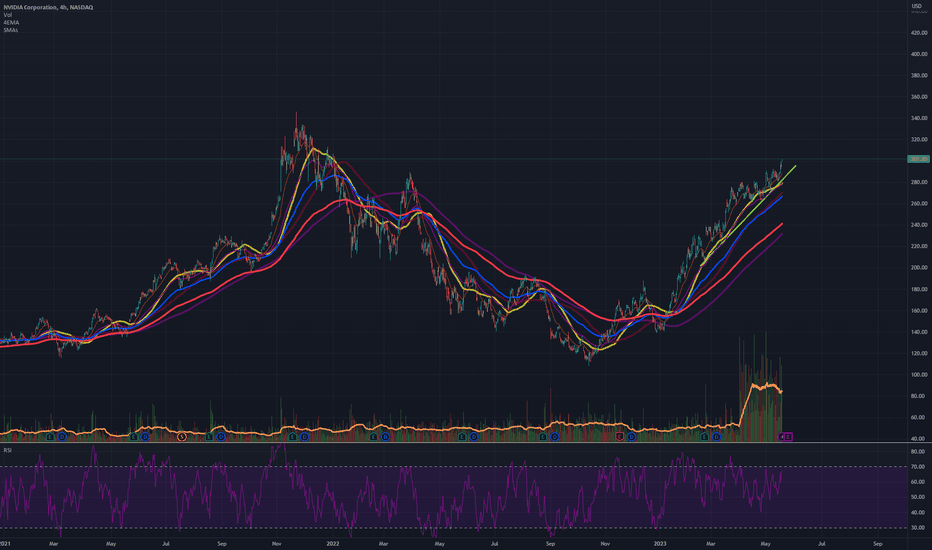932x550 pixels.
Task: Select the Aug 2021 earnings marker before Sep
Action: coord(209,437)
